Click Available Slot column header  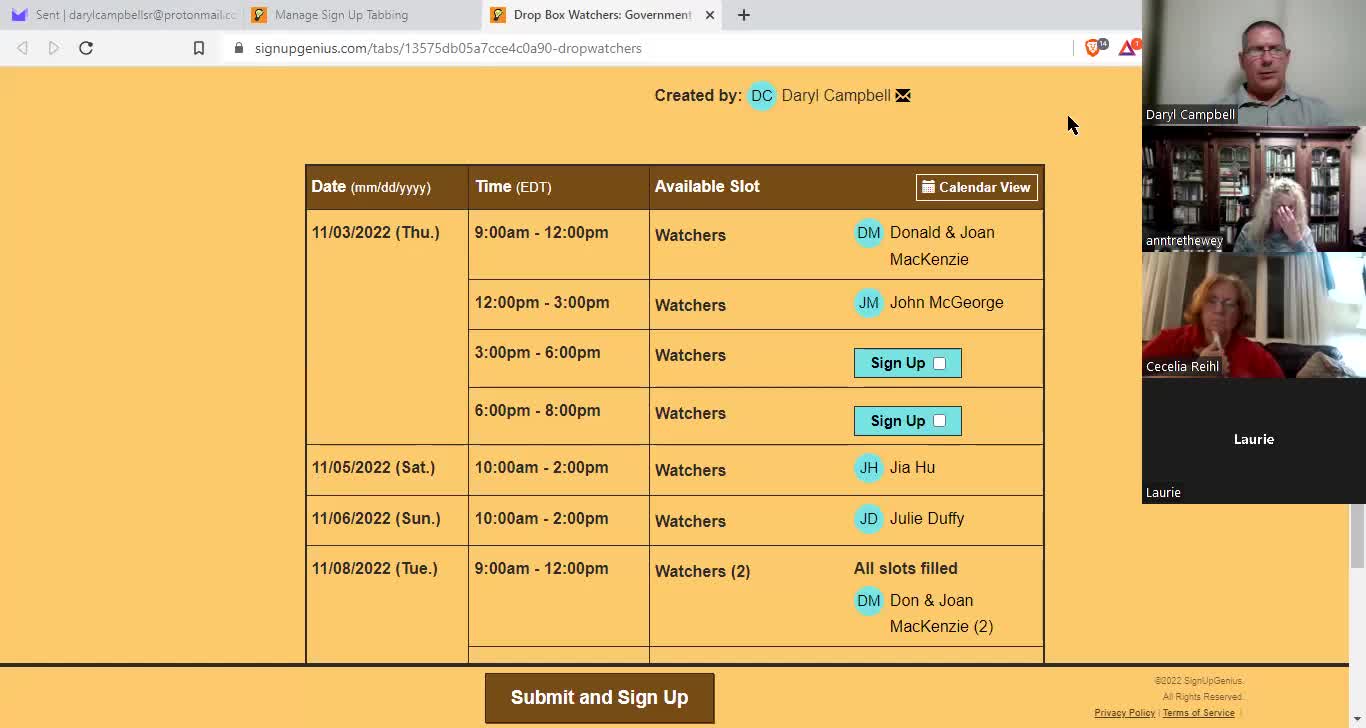707,186
